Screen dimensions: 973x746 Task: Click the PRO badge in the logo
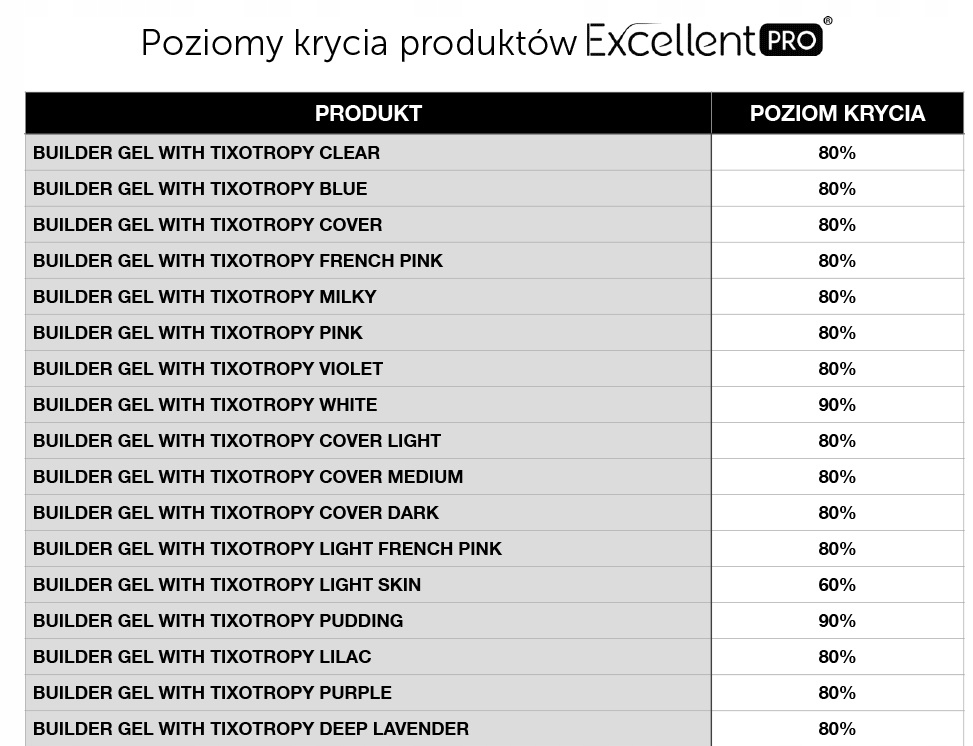[x=792, y=40]
